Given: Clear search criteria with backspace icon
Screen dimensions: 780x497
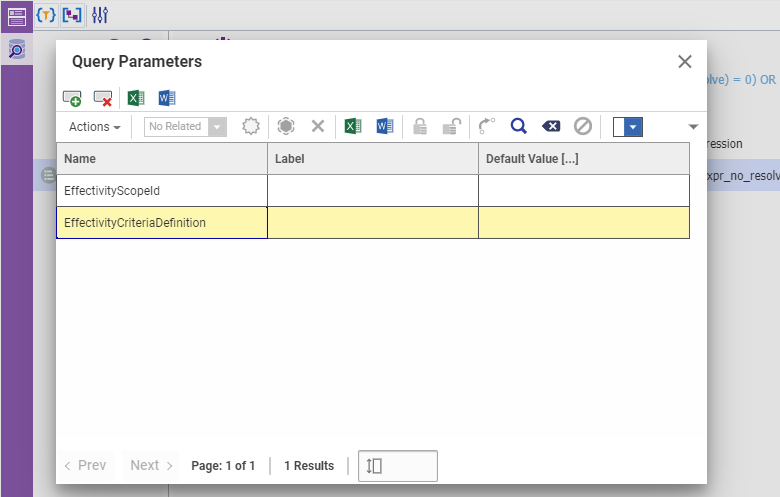Looking at the screenshot, I should 551,126.
